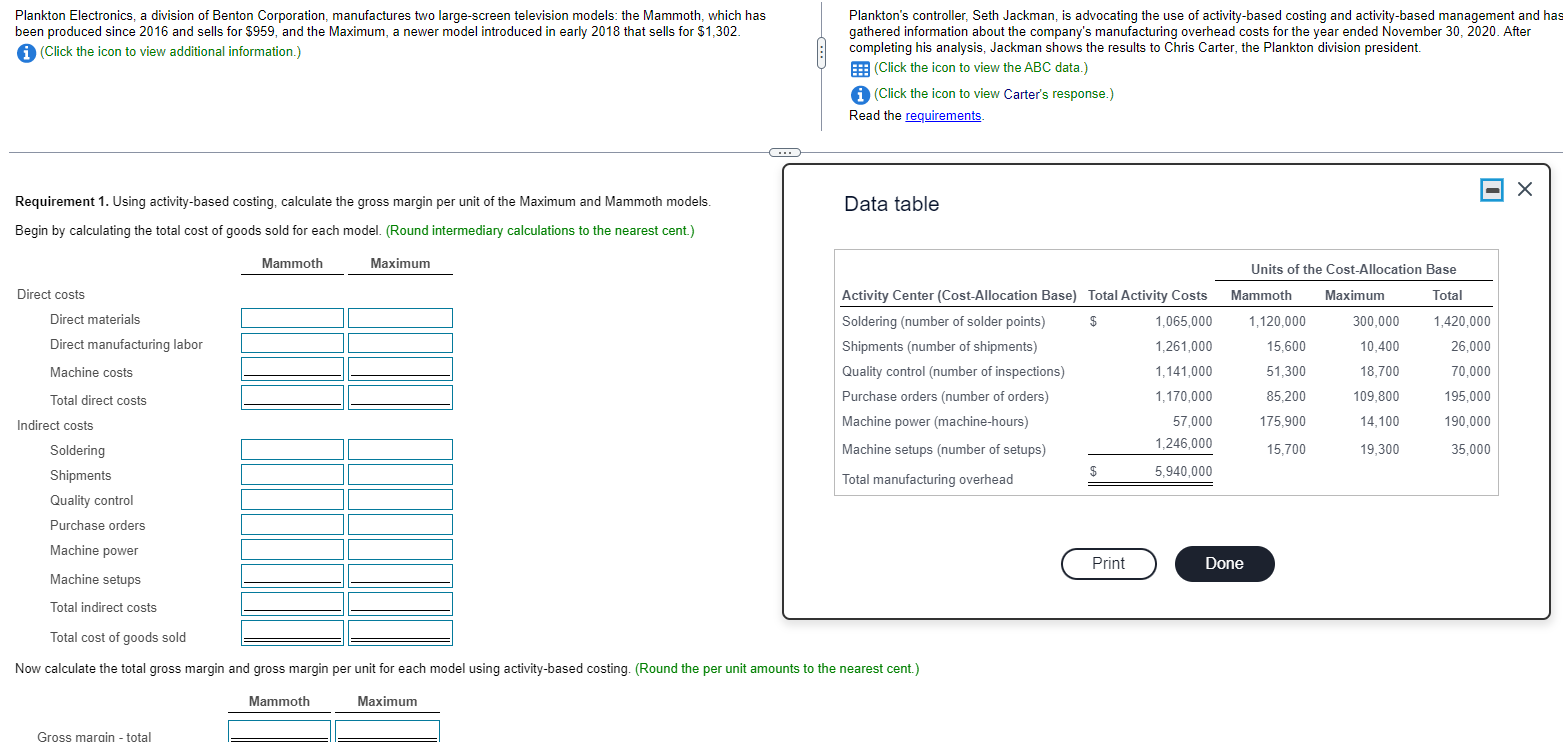Open the additional information icon
This screenshot has width=1563, height=744.
click(25, 52)
